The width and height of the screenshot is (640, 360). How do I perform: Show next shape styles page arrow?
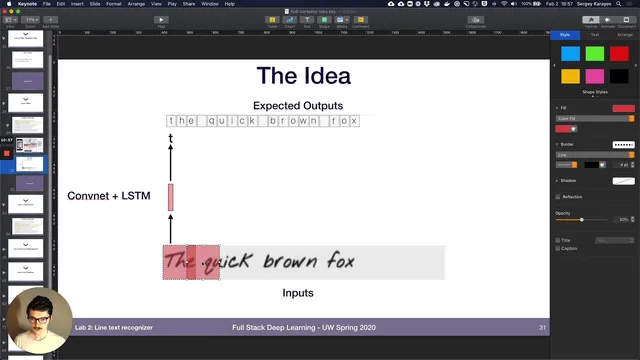coord(636,65)
